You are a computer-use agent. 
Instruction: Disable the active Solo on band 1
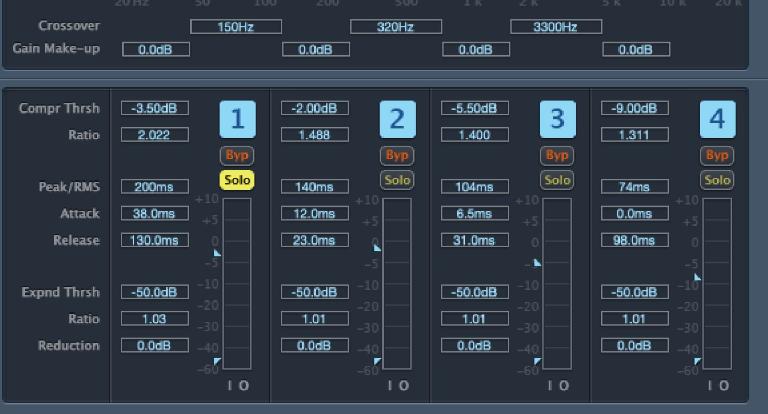click(237, 180)
